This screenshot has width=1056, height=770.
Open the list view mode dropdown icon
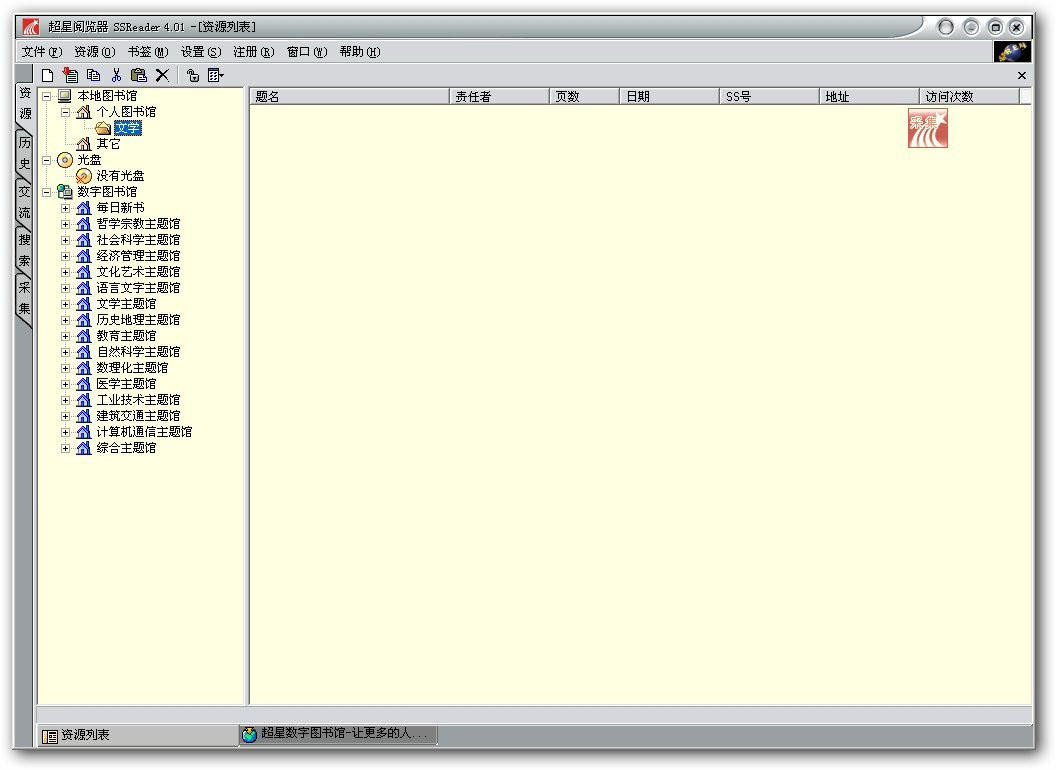pos(216,75)
